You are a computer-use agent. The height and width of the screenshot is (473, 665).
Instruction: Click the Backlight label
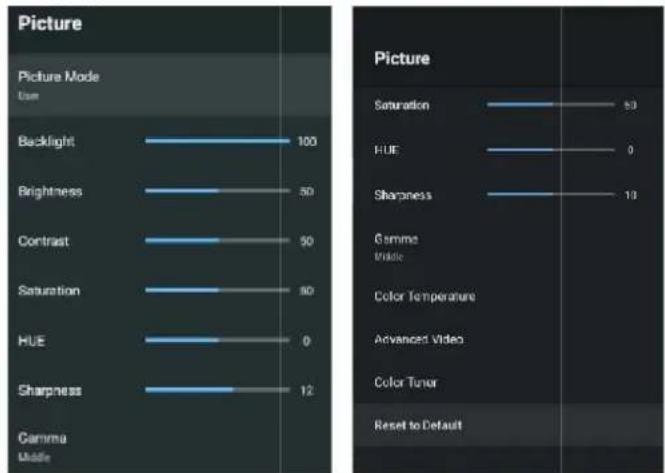coord(46,141)
